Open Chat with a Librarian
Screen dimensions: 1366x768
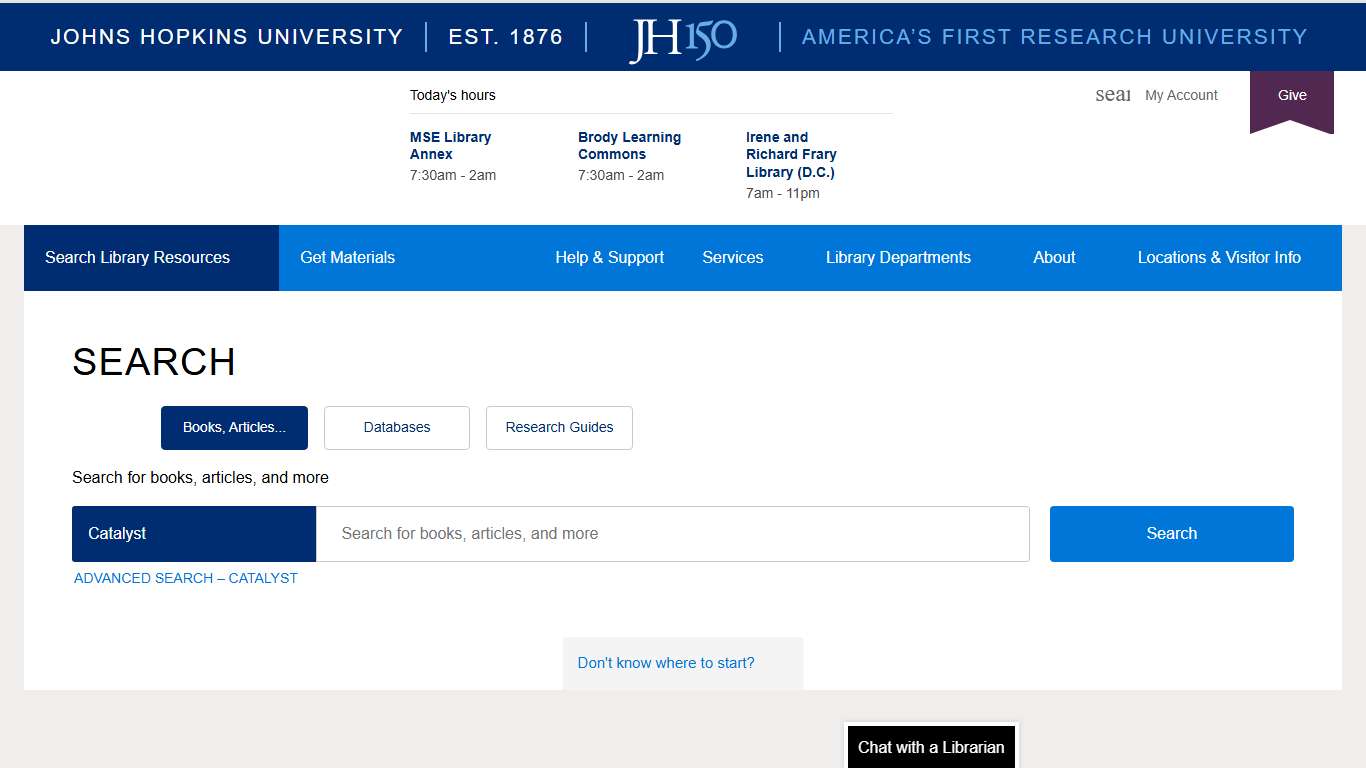pyautogui.click(x=930, y=747)
